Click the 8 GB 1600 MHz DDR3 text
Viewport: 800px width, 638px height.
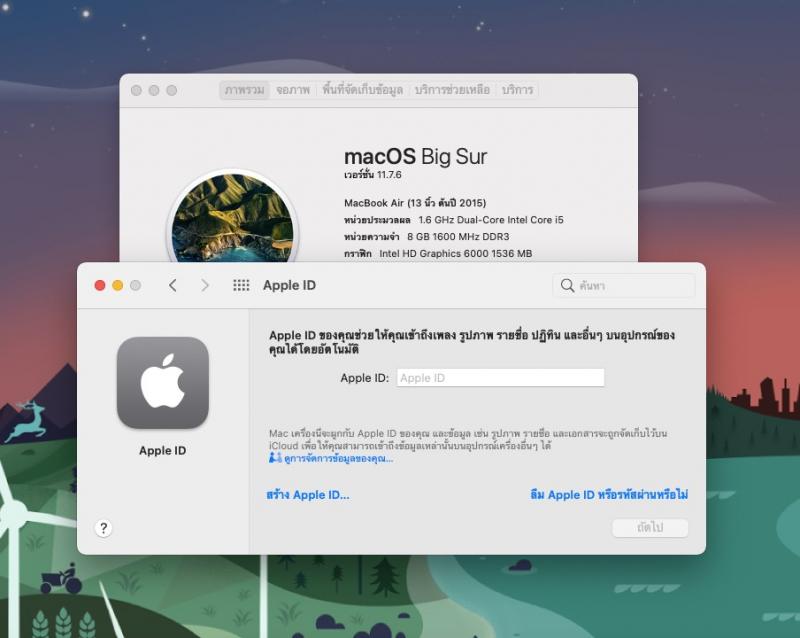pos(458,237)
